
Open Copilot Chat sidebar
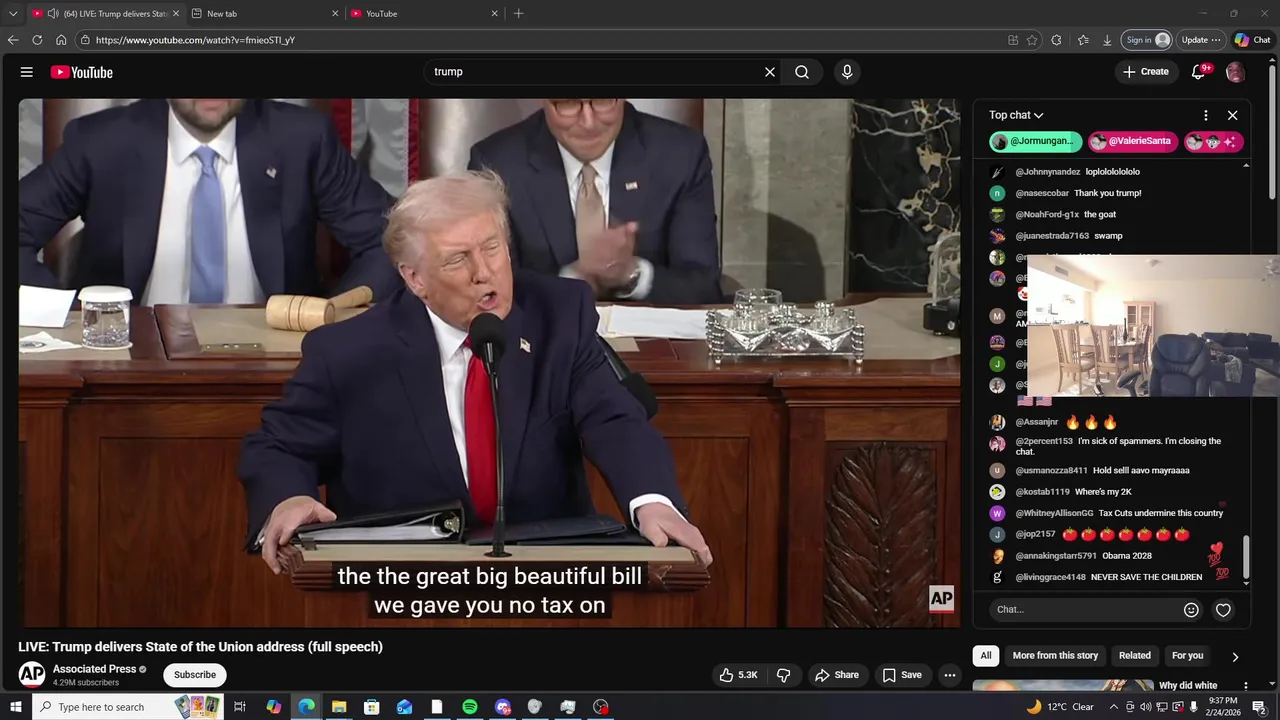[x=1252, y=40]
